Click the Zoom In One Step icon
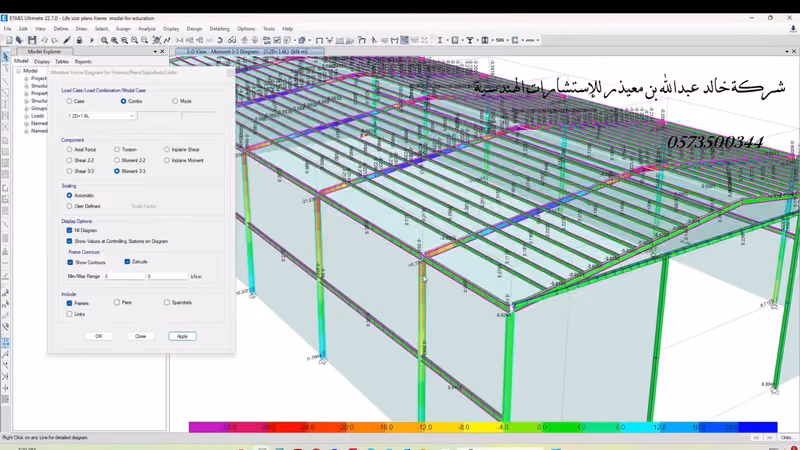This screenshot has width=800, height=450. [134, 40]
